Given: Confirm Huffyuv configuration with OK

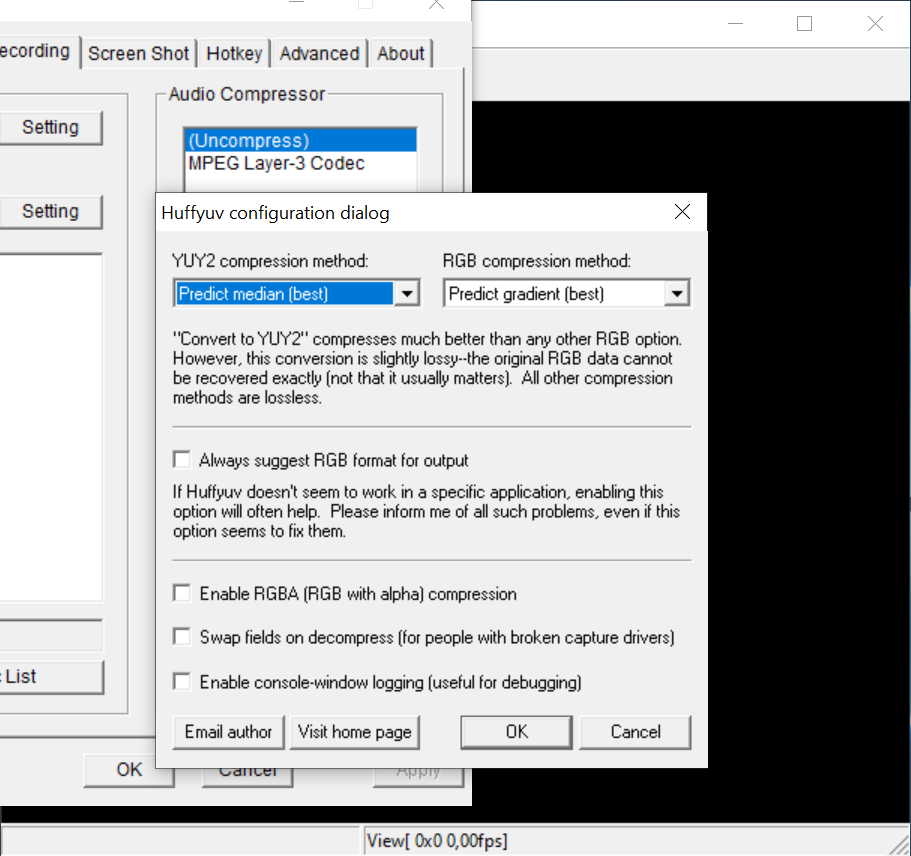Looking at the screenshot, I should tap(516, 732).
